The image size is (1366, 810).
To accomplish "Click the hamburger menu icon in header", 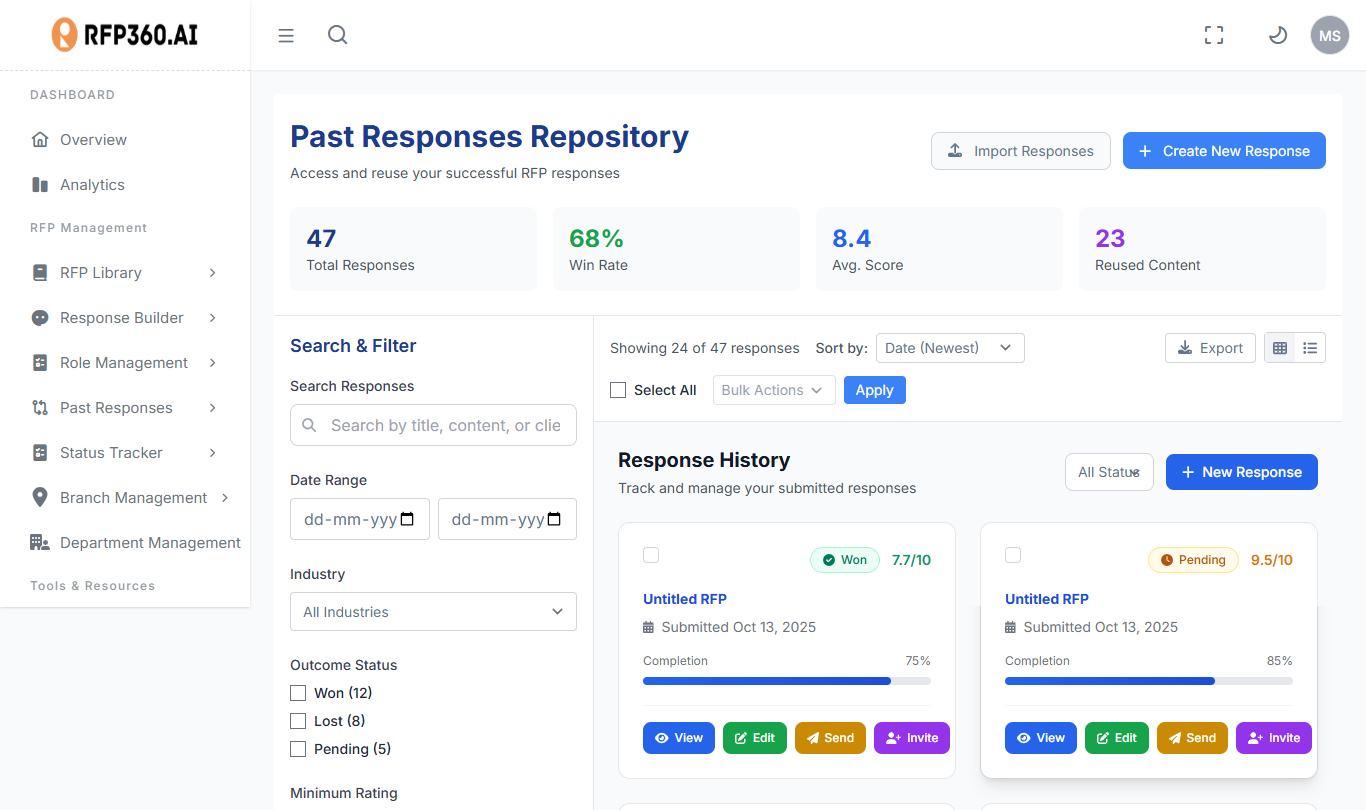I will [x=286, y=36].
